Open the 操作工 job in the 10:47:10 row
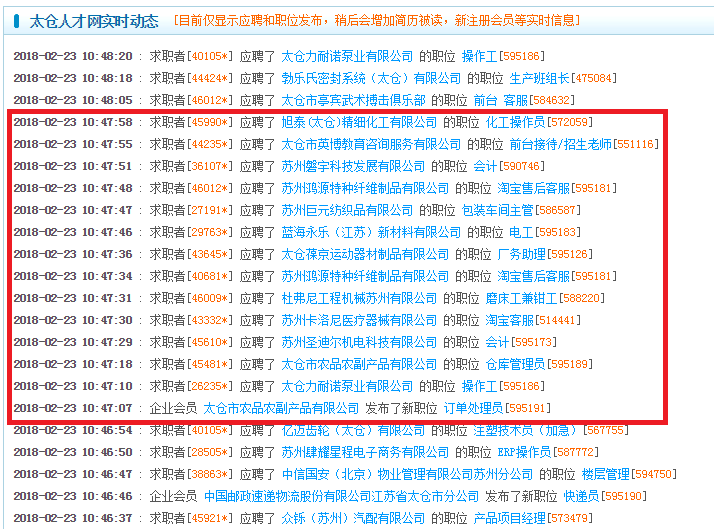714x529 pixels. (479, 386)
